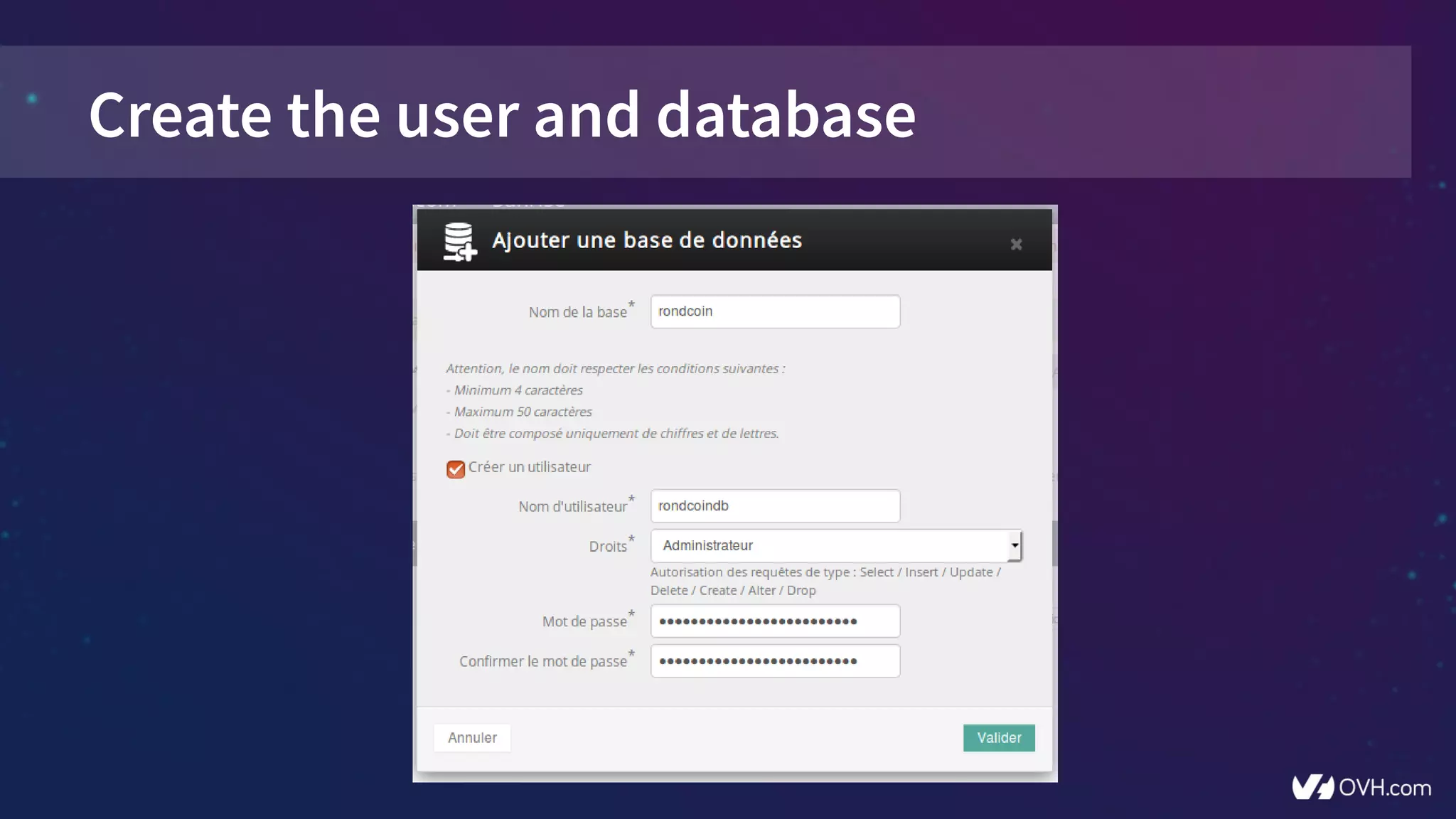The image size is (1456, 819).
Task: Click the text 'Maximum 50 caractères'
Action: [523, 412]
